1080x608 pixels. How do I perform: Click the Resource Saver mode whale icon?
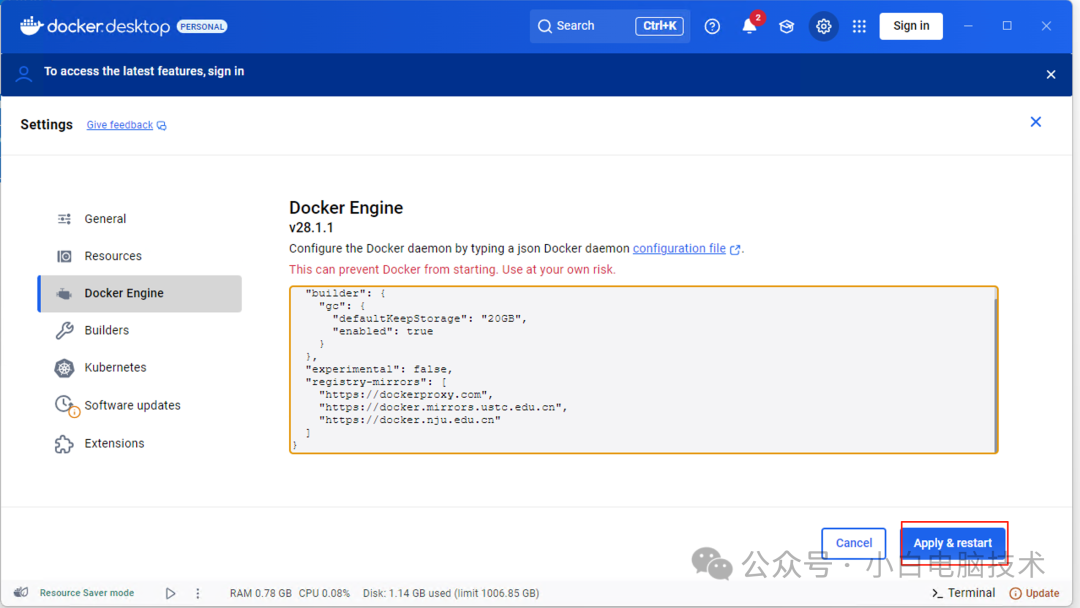pos(21,592)
